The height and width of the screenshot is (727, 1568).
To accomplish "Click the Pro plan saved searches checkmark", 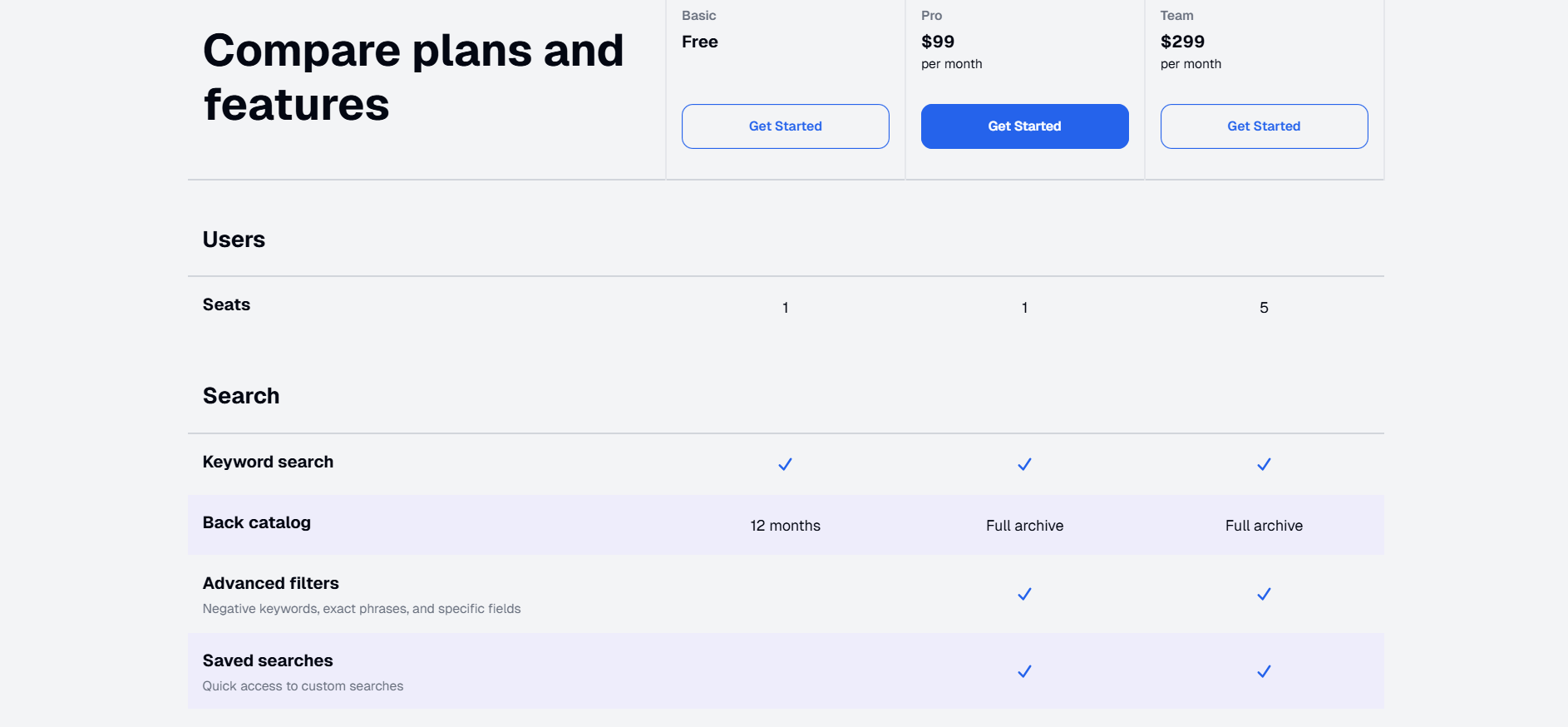I will click(x=1024, y=671).
